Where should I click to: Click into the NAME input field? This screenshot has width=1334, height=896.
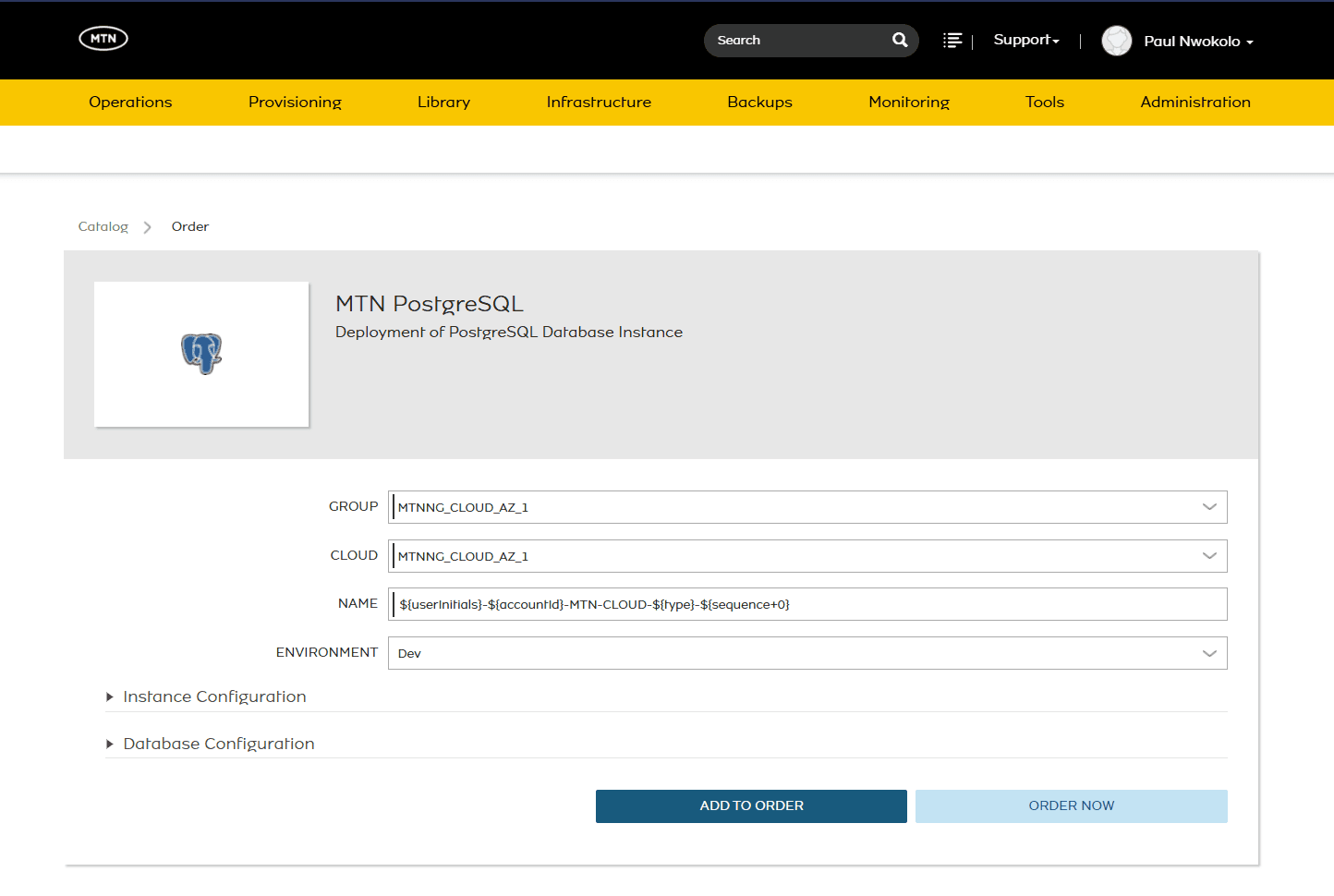coord(807,604)
